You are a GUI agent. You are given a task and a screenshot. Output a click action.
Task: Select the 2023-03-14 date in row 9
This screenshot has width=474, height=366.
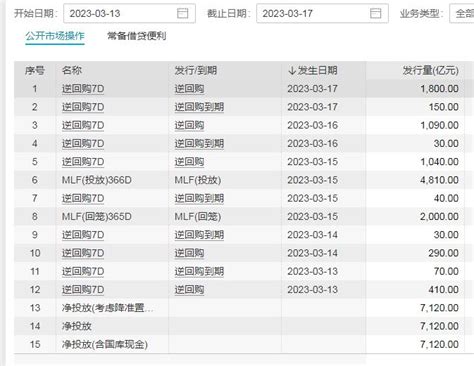313,235
